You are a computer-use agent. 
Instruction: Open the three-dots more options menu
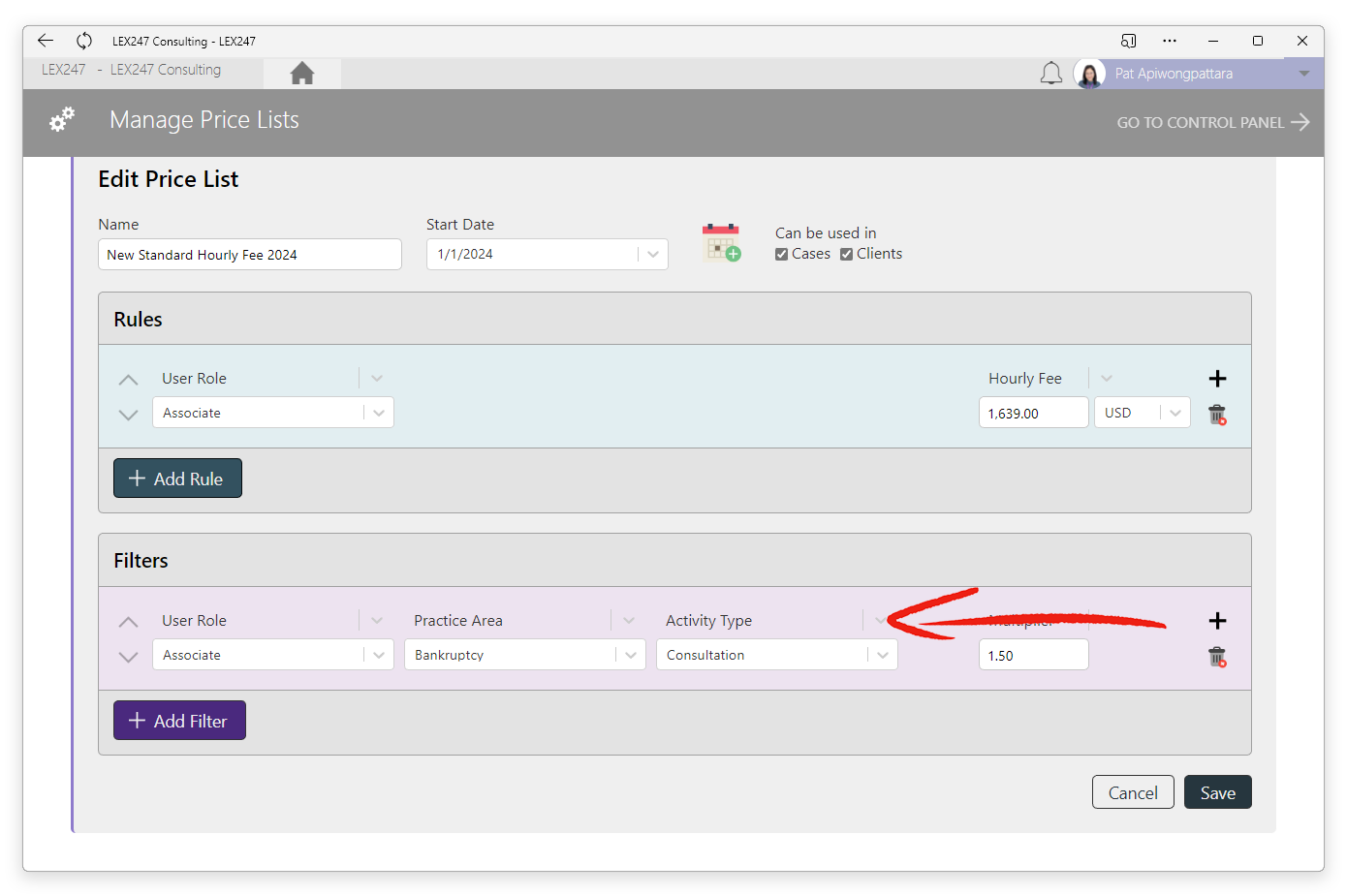click(1170, 41)
